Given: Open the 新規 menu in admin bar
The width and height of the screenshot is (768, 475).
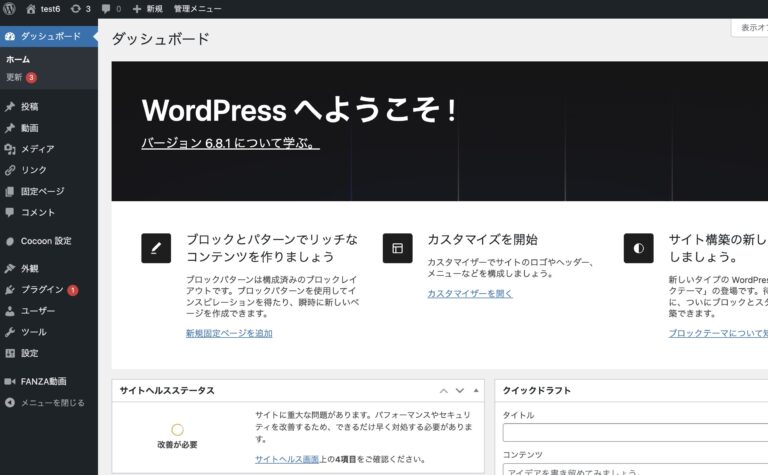Looking at the screenshot, I should click(147, 8).
